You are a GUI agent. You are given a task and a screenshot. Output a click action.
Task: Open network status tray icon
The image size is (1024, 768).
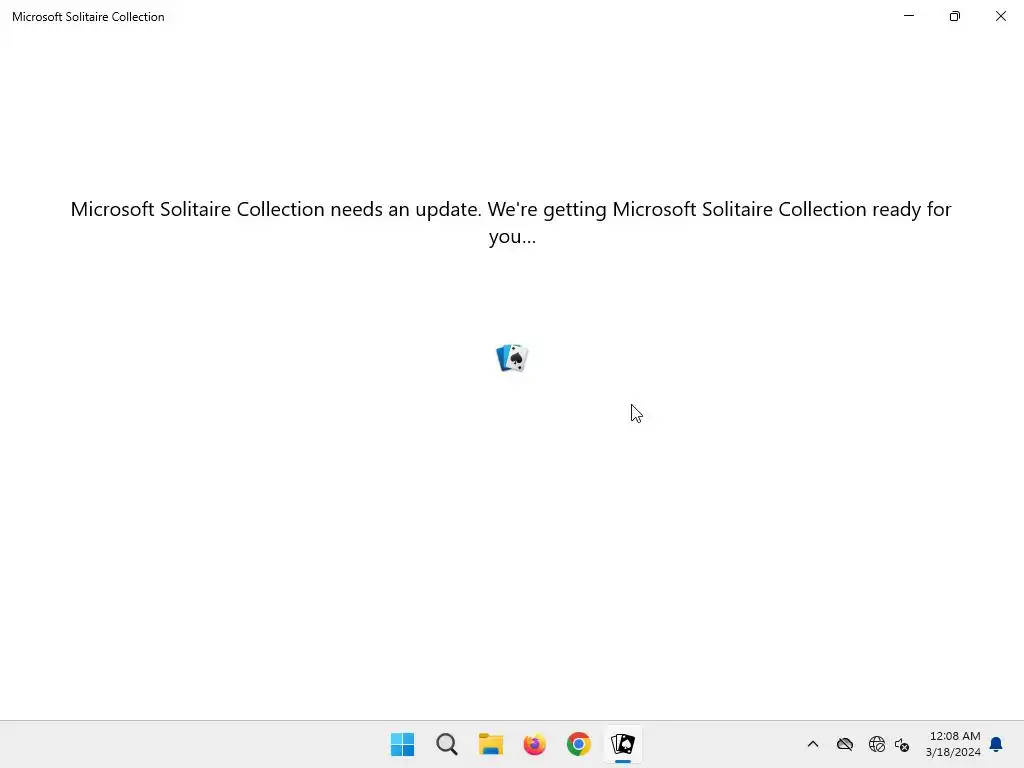click(876, 744)
